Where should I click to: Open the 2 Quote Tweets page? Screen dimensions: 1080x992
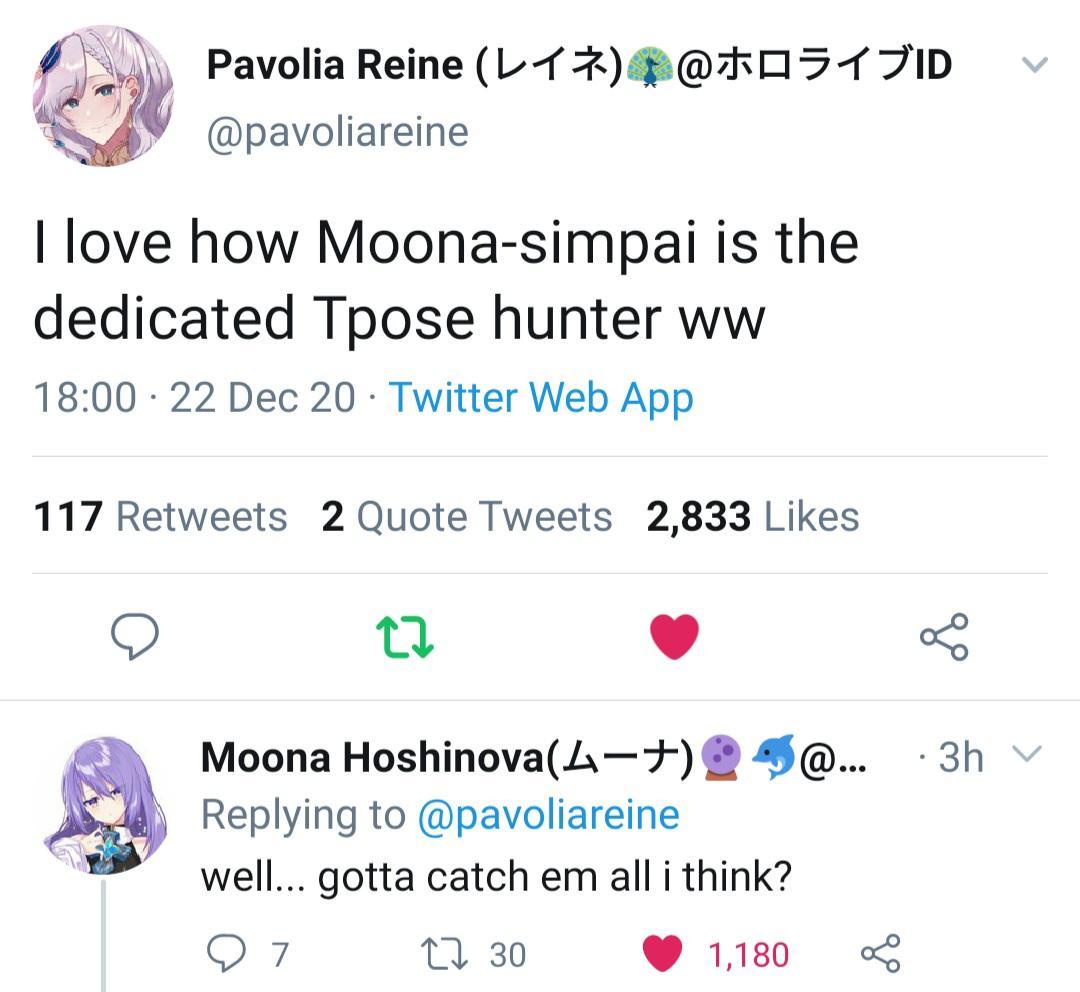(x=466, y=517)
